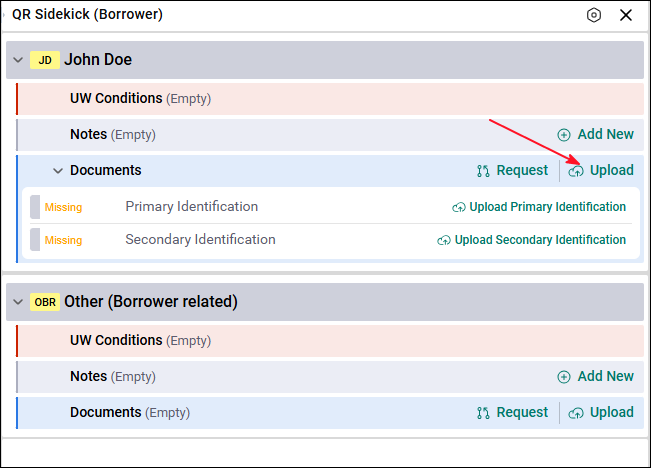Viewport: 651px width, 468px height.
Task: Select the Primary Identification status box
Action: pos(35,207)
